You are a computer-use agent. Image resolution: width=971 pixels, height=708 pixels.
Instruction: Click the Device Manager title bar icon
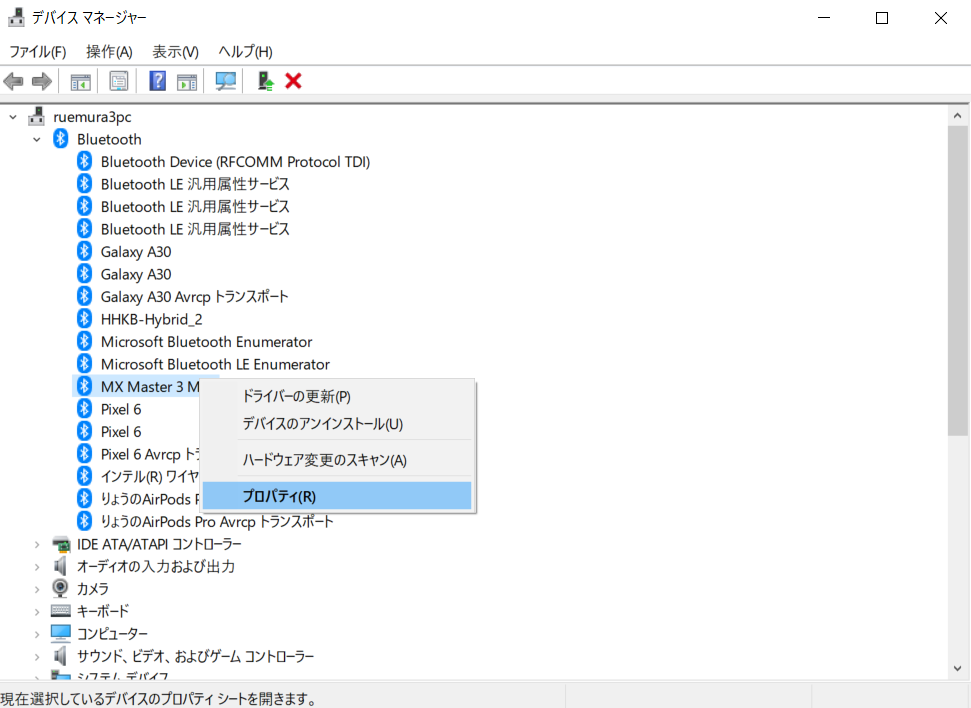pyautogui.click(x=15, y=17)
